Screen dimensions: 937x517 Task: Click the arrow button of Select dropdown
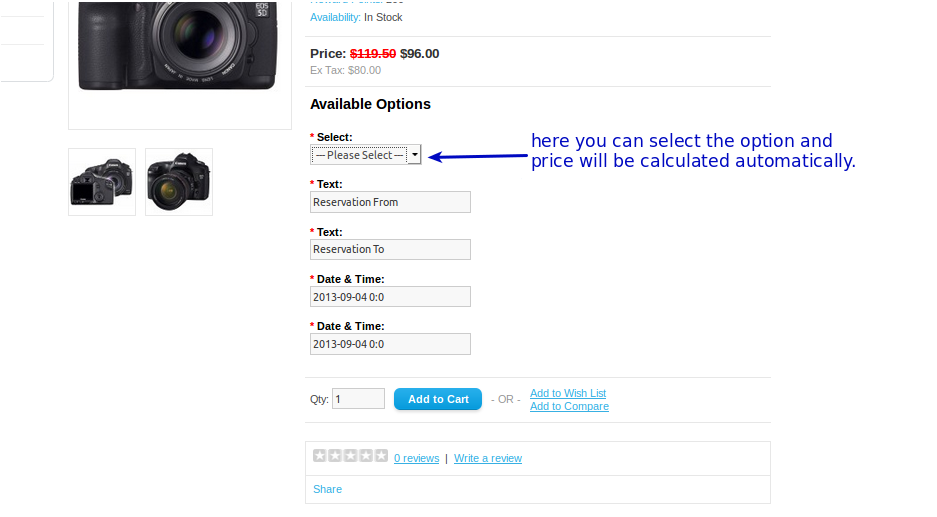[415, 155]
